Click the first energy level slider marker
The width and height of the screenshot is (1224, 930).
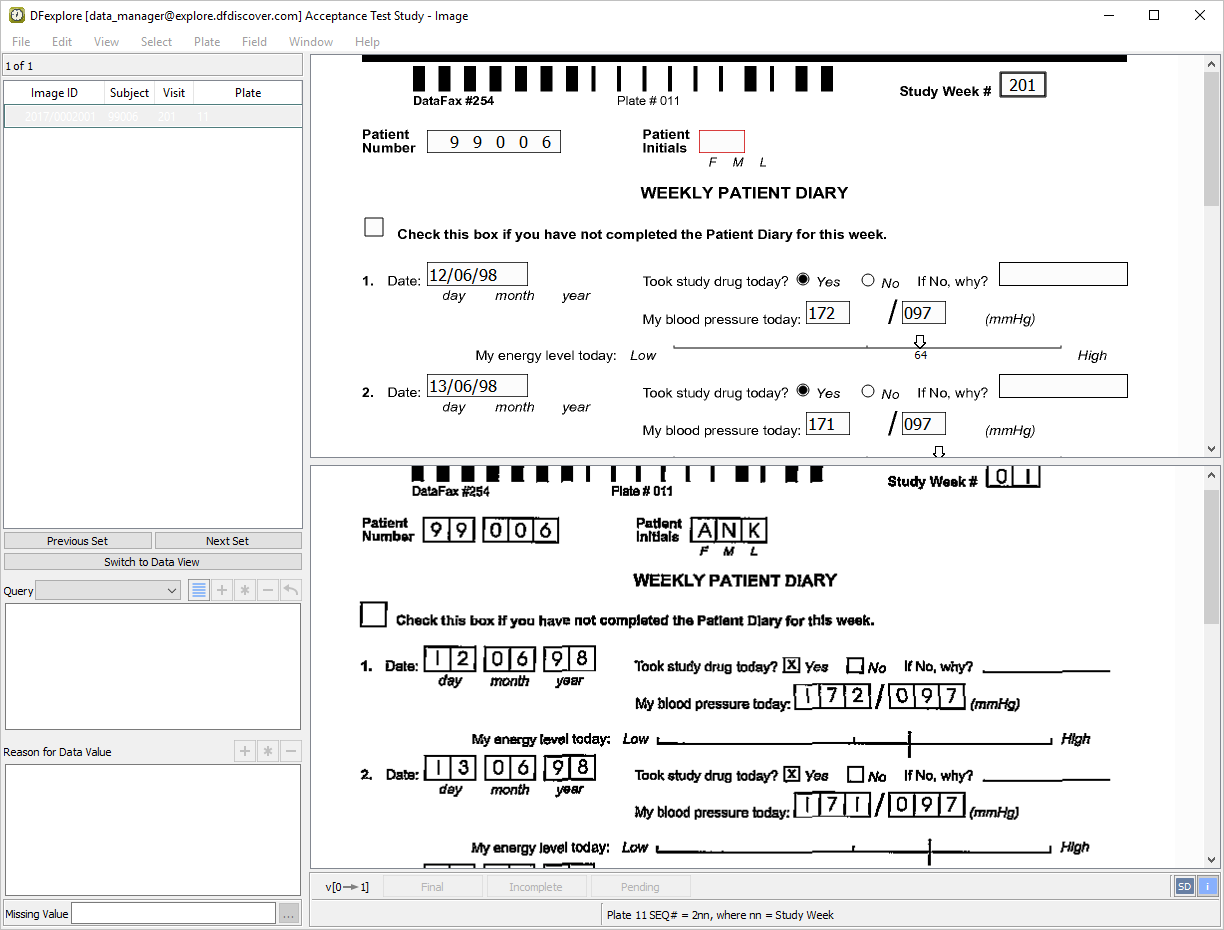point(920,342)
